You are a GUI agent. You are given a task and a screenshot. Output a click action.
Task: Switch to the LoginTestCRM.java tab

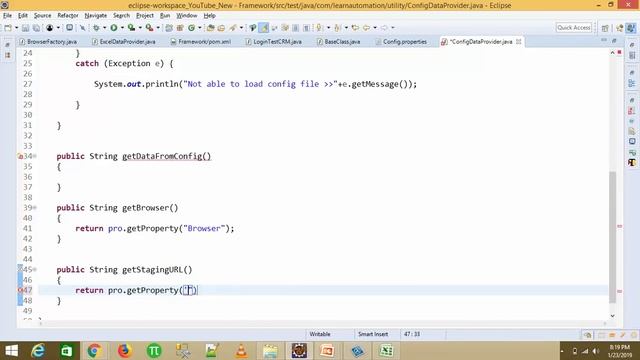click(273, 42)
